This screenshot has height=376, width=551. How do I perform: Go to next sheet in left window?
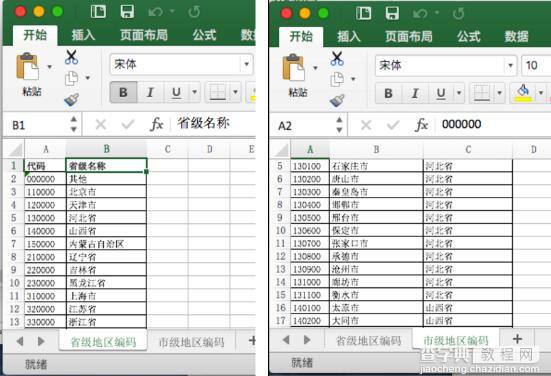click(41, 341)
